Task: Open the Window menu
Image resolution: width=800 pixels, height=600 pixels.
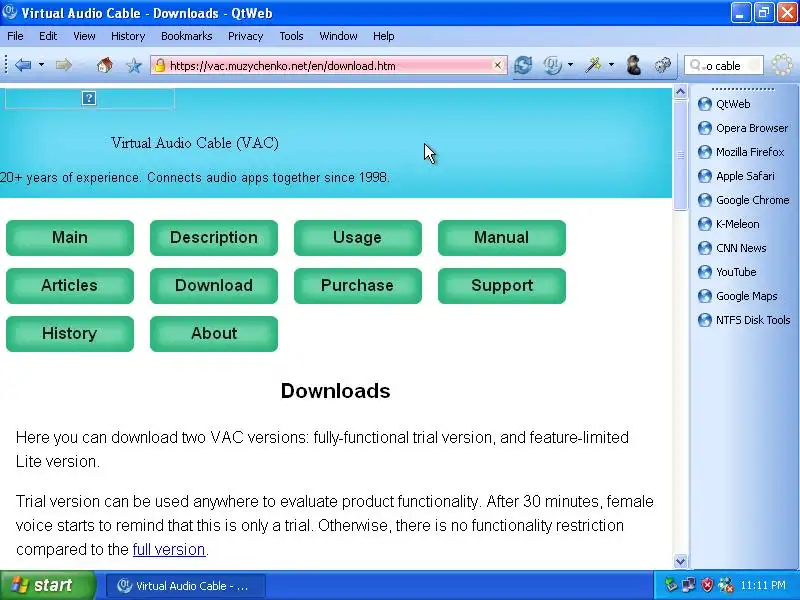Action: point(338,36)
